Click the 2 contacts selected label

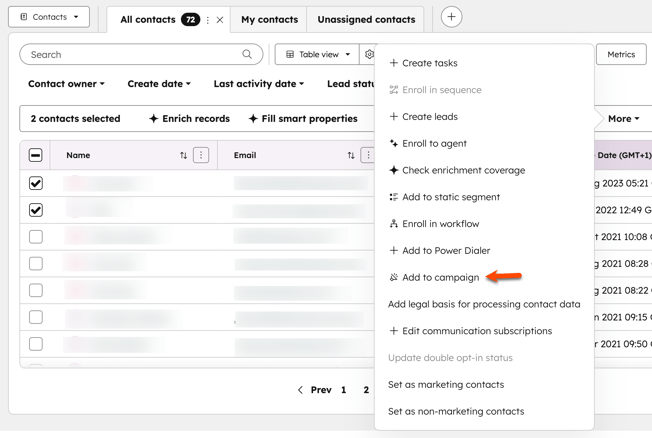pos(75,119)
